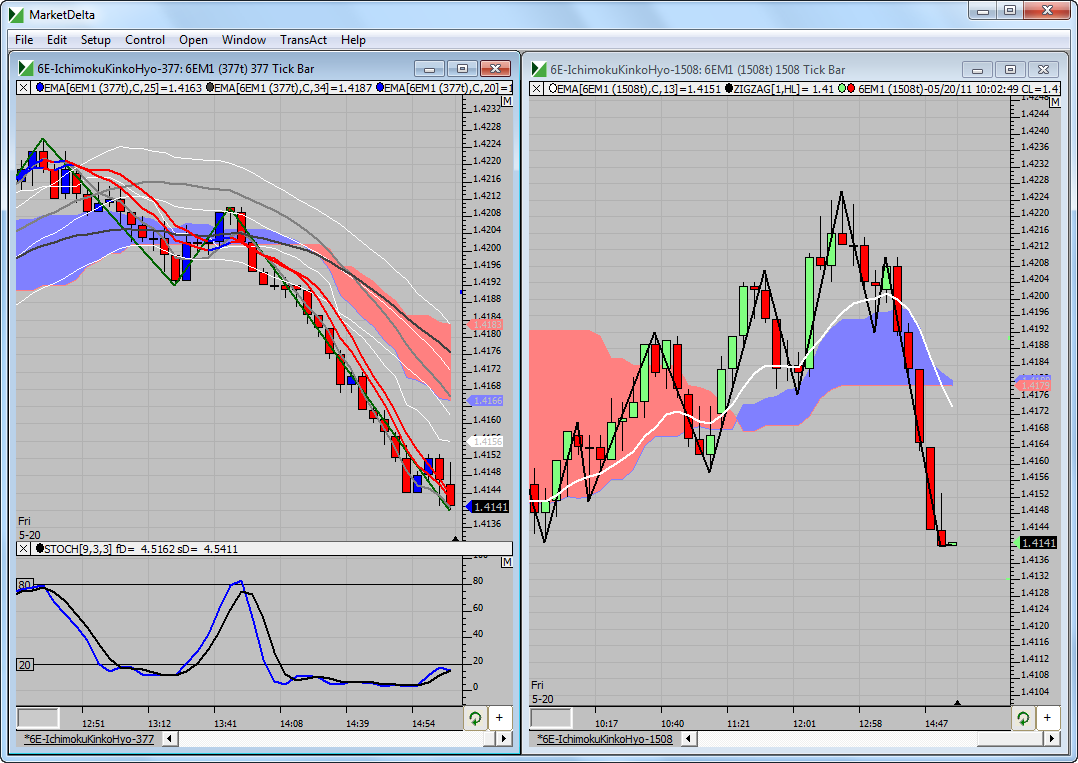Click the M button on the 377 price scale
Image resolution: width=1078 pixels, height=763 pixels.
click(x=507, y=101)
